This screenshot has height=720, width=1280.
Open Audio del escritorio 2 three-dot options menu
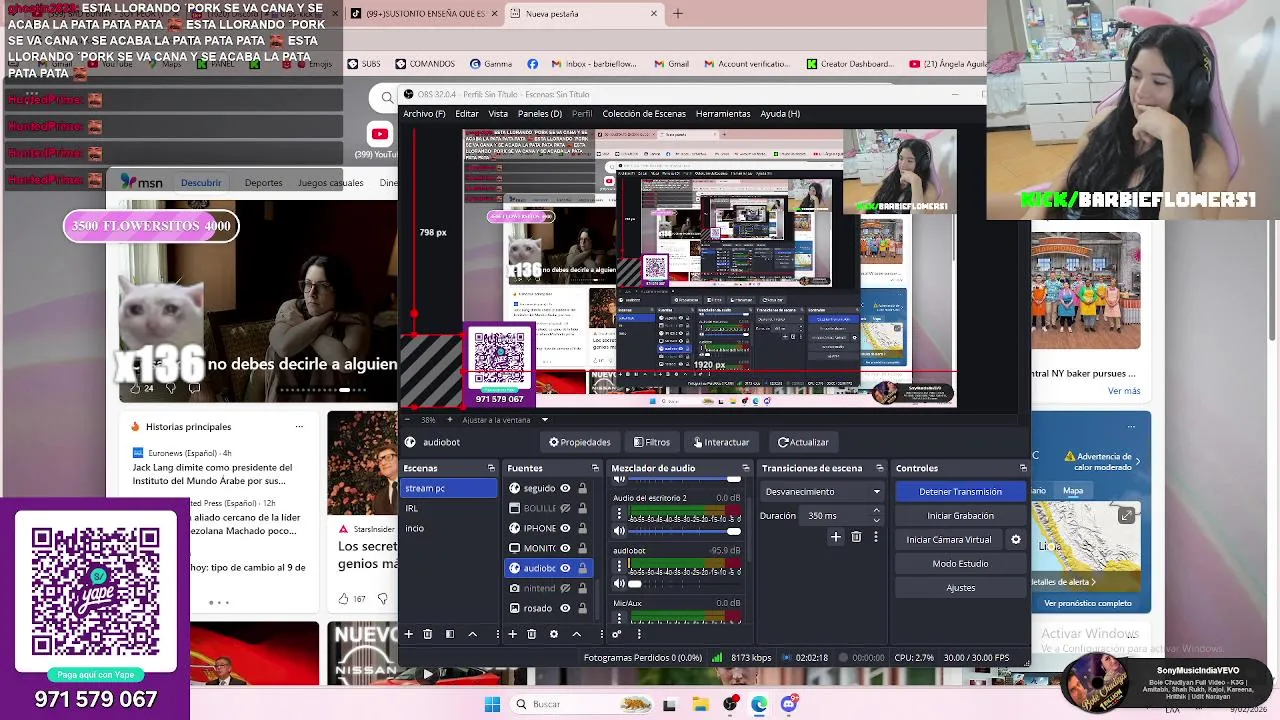tap(619, 514)
